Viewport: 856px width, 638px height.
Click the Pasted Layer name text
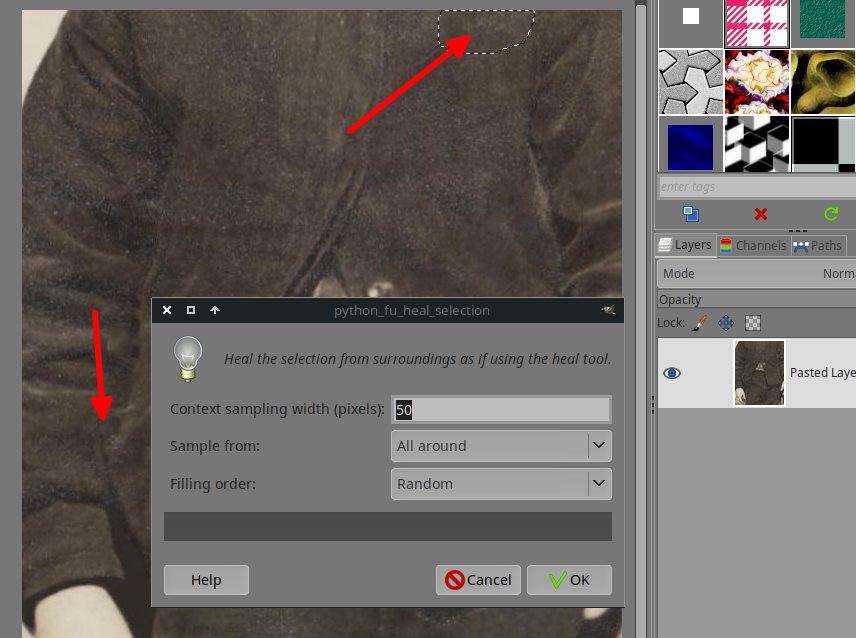[823, 373]
